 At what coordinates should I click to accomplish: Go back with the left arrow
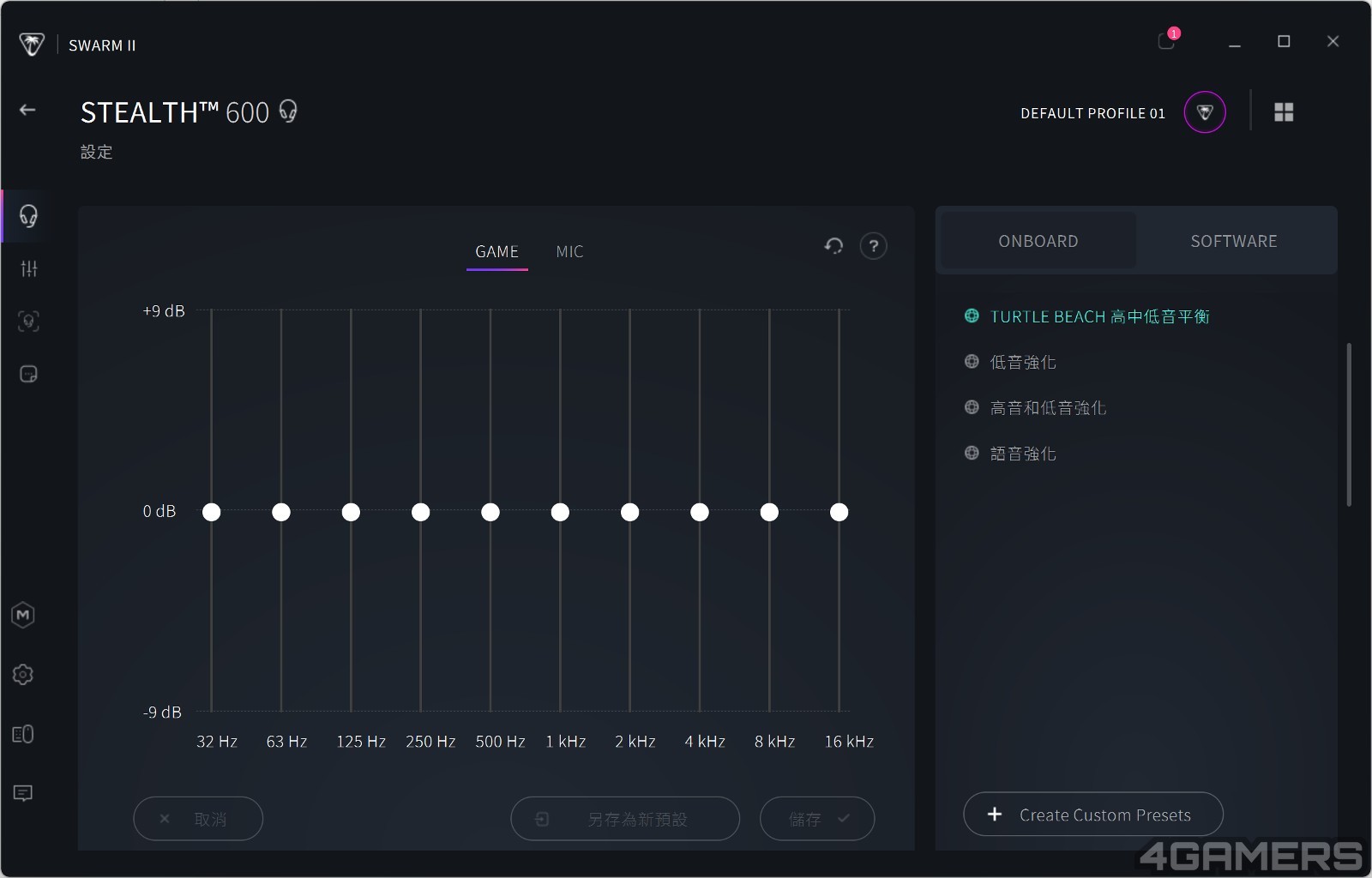pos(27,110)
